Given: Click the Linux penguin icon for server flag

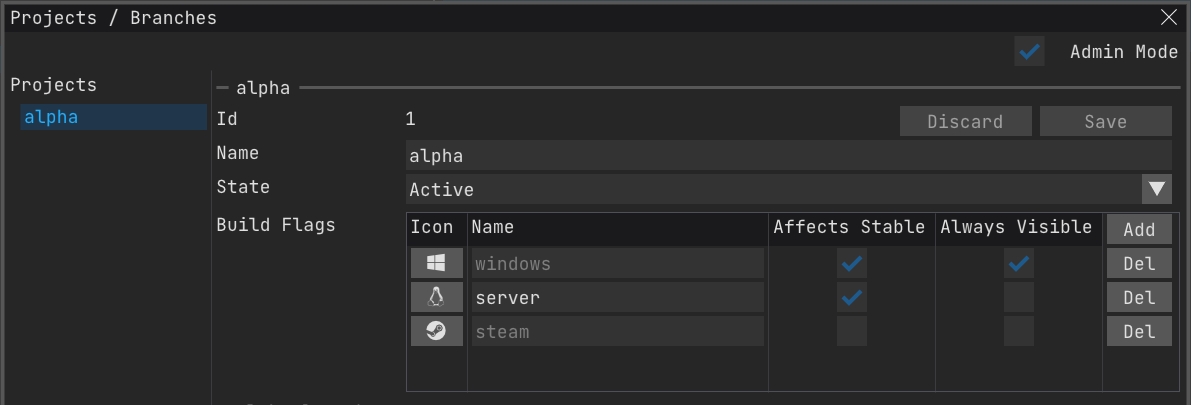Looking at the screenshot, I should [x=436, y=298].
